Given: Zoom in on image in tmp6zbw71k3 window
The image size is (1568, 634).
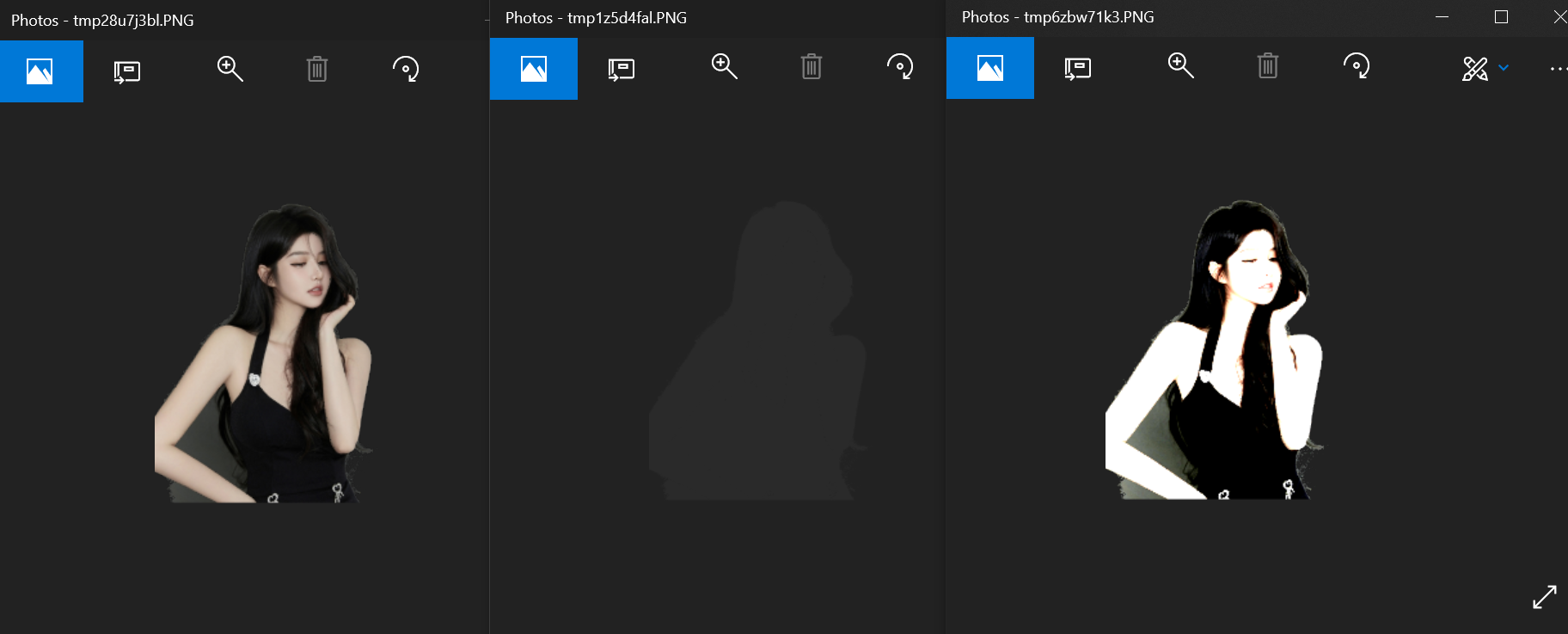Looking at the screenshot, I should (x=1180, y=65).
